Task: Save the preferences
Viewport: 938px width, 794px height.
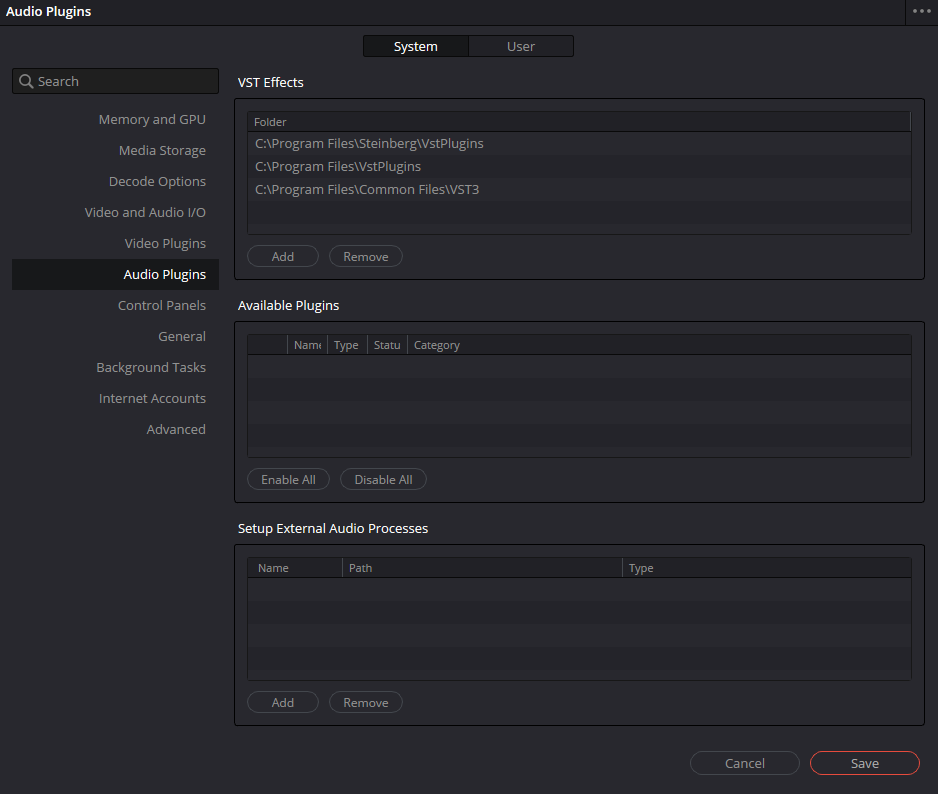Action: pyautogui.click(x=865, y=763)
